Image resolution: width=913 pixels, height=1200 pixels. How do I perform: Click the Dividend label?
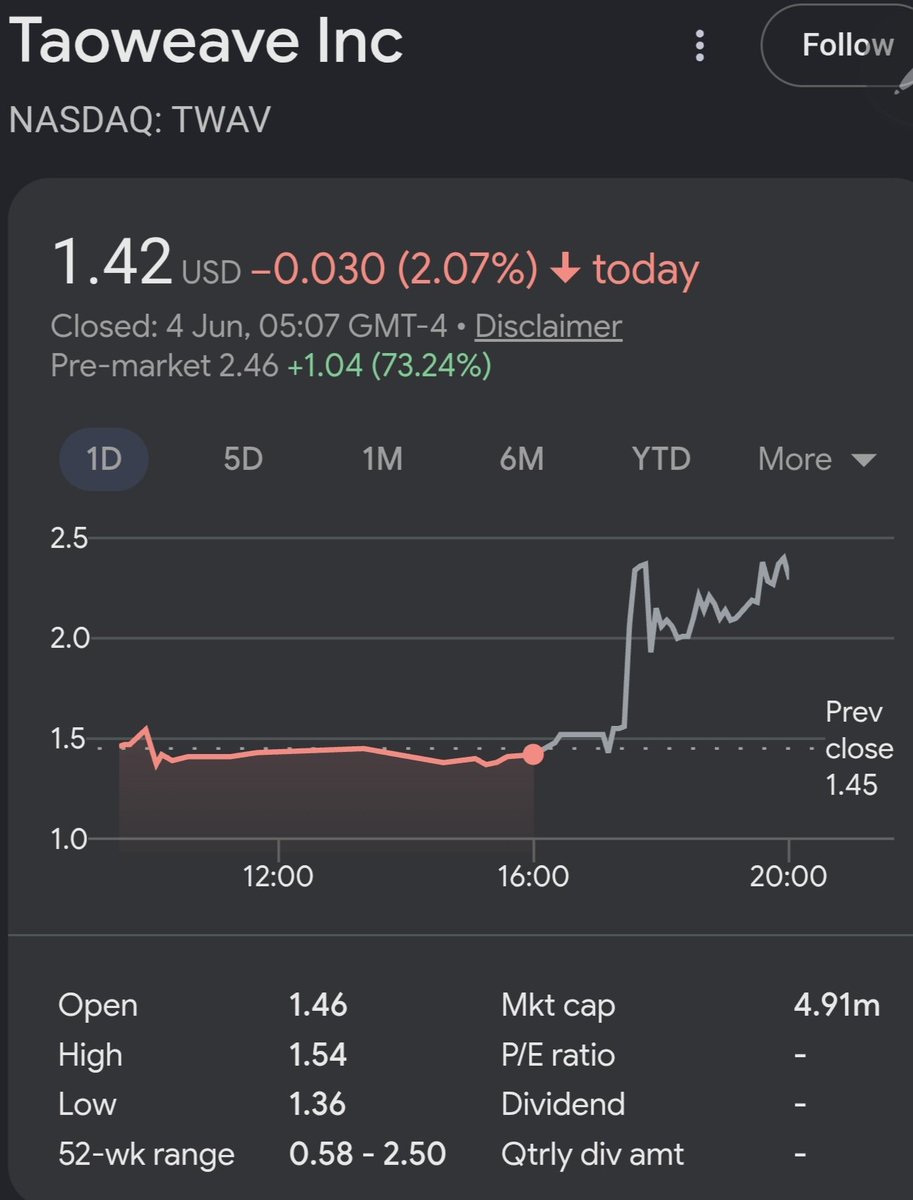tap(563, 1105)
